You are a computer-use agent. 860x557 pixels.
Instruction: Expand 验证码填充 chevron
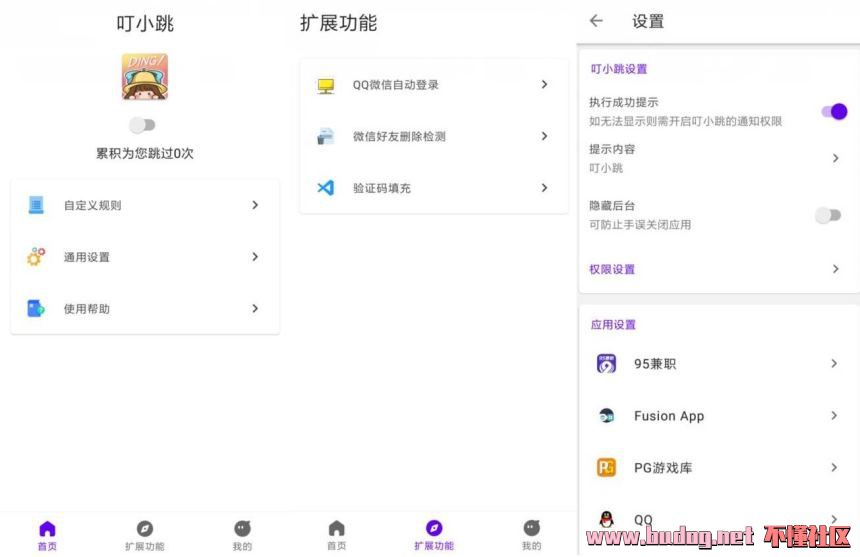[x=544, y=187]
